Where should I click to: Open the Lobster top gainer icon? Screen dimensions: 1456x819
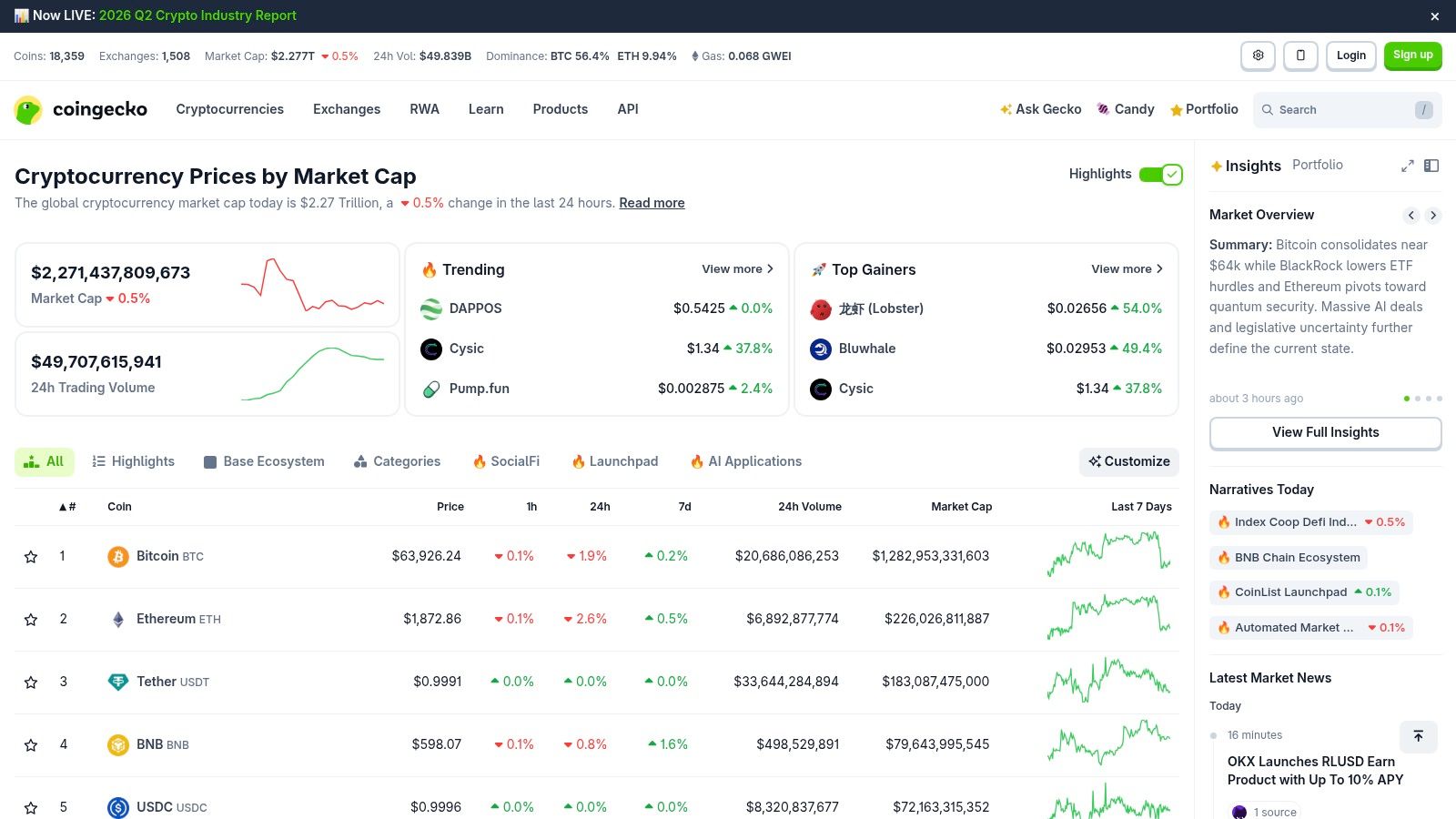(821, 309)
